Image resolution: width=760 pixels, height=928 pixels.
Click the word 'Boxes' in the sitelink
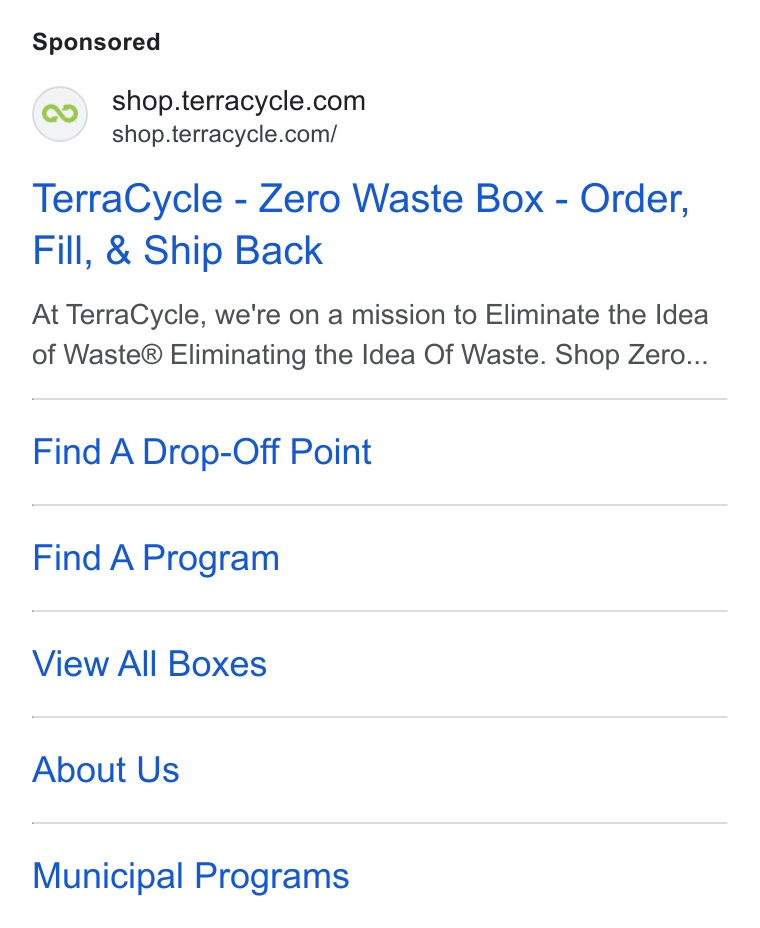click(217, 664)
